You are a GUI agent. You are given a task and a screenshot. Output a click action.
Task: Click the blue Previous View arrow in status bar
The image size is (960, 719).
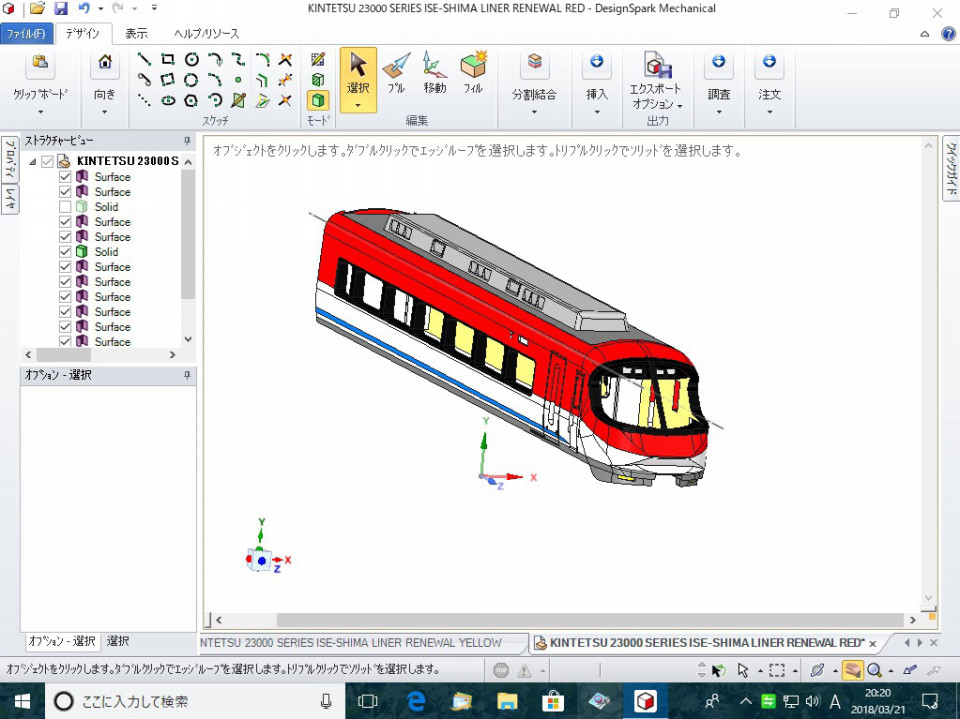click(910, 670)
